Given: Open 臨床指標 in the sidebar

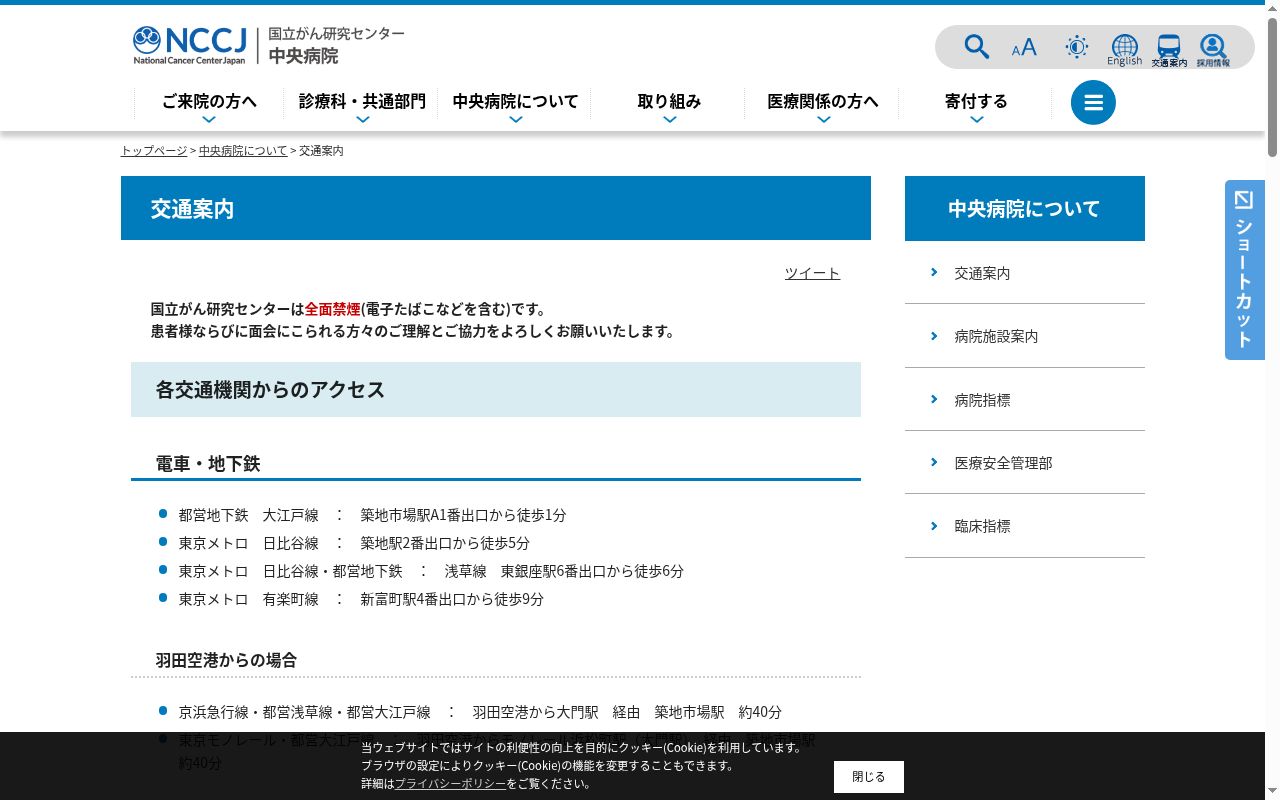Looking at the screenshot, I should coord(1025,526).
